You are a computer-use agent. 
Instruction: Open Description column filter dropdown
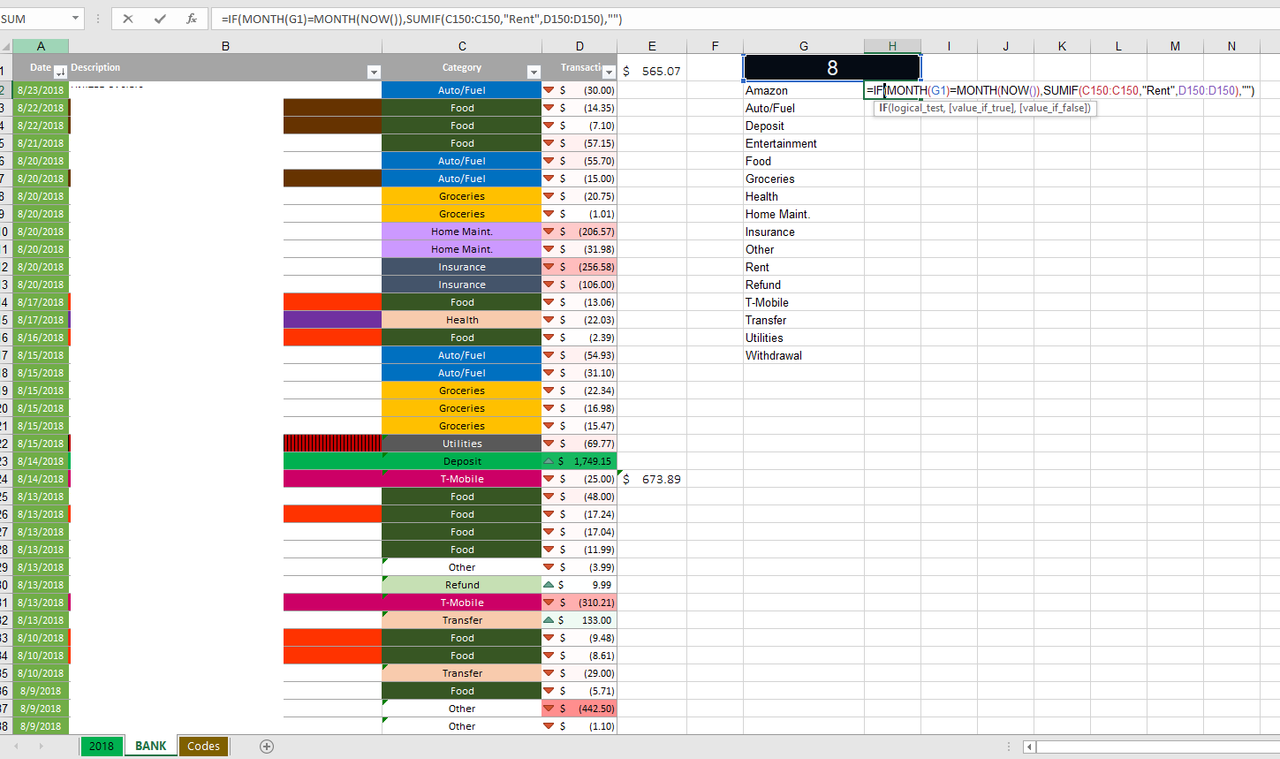pyautogui.click(x=374, y=71)
